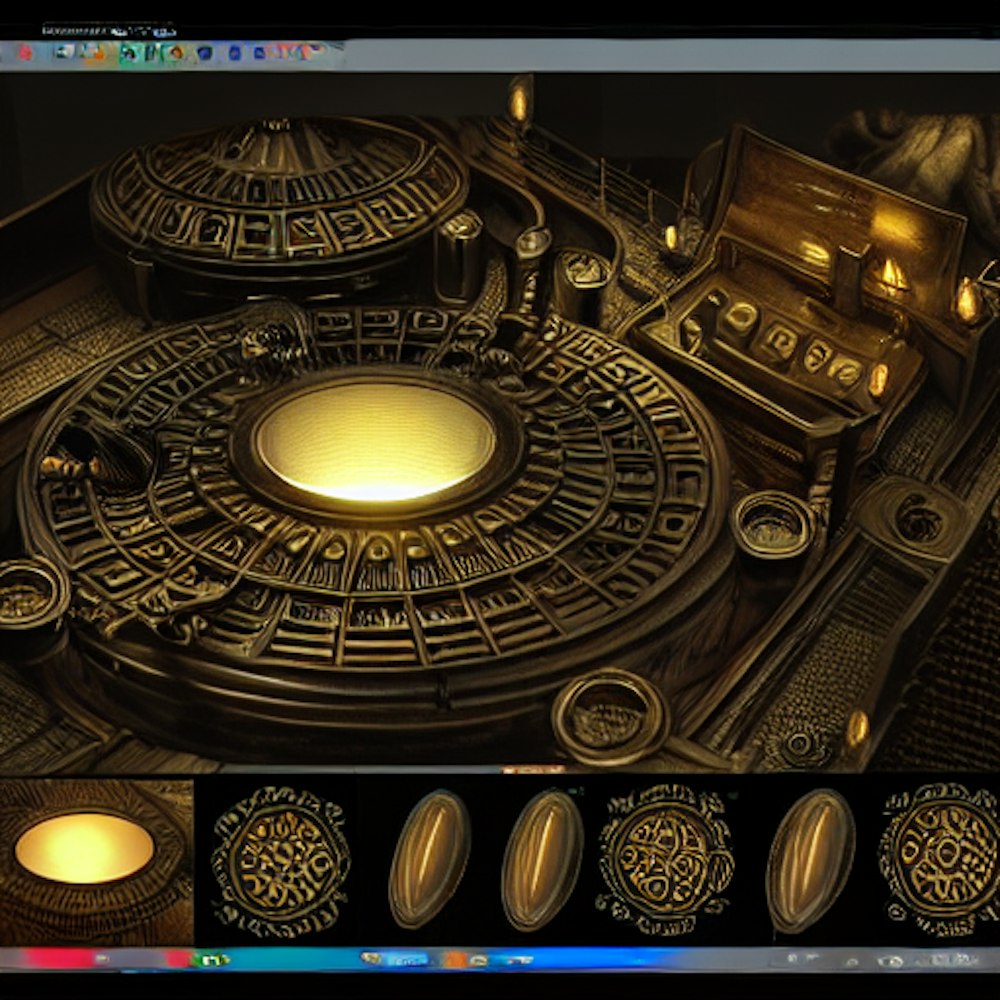The image size is (1000, 1000).
Task: Click the round socket right of the large wheel
Action: pyautogui.click(x=771, y=523)
